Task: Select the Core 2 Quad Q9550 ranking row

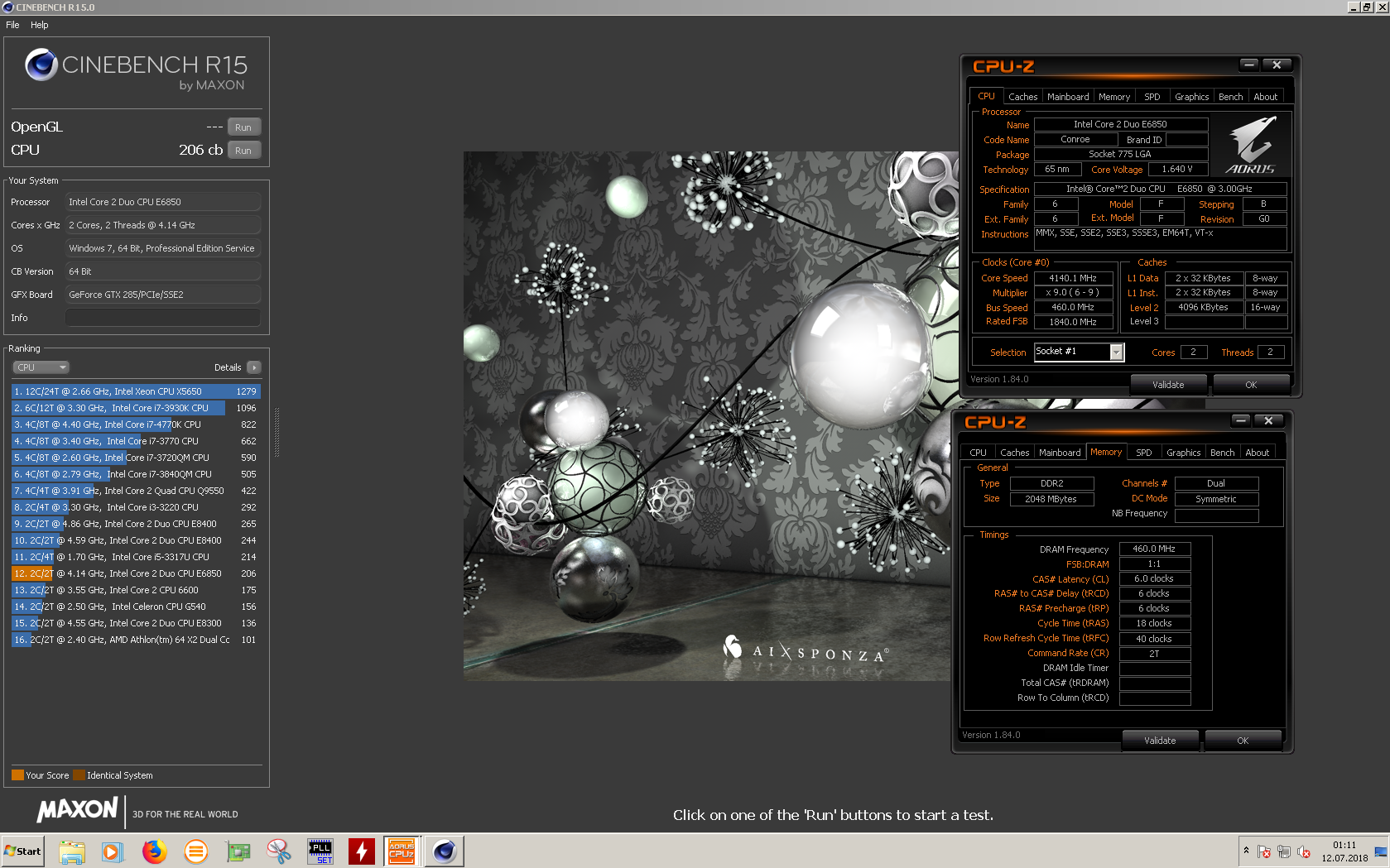Action: 136,491
